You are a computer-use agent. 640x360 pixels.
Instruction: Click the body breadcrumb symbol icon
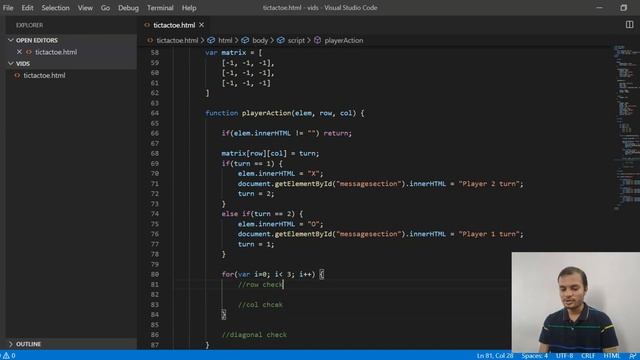click(245, 40)
